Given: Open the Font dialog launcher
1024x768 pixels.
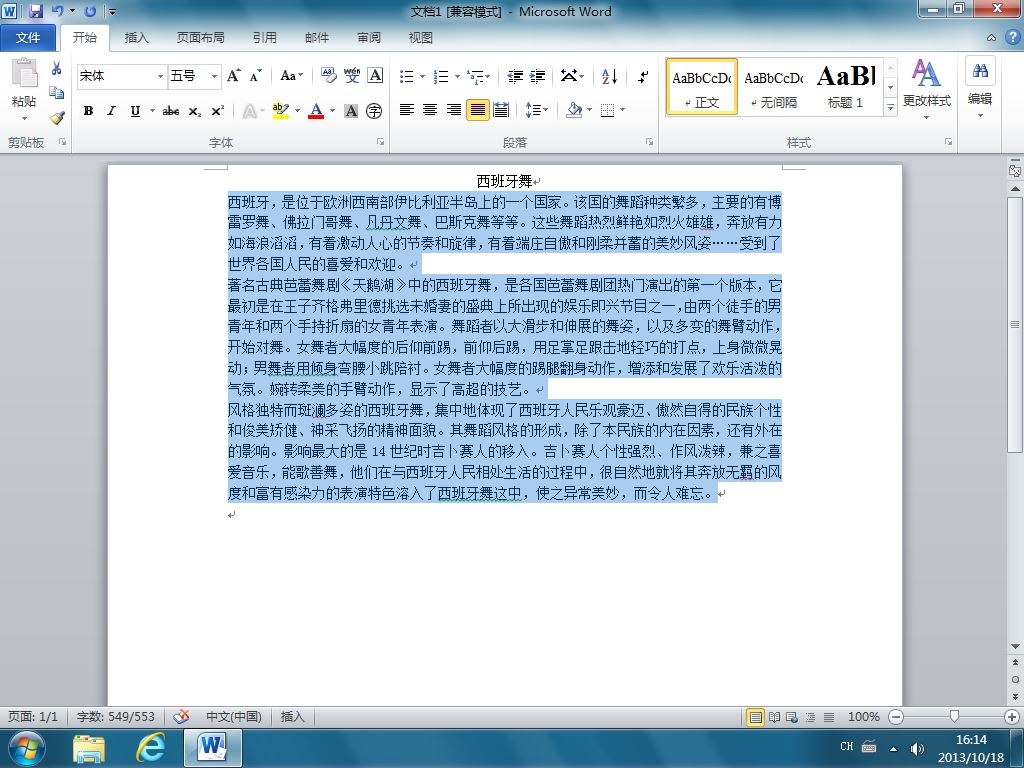Looking at the screenshot, I should point(380,142).
